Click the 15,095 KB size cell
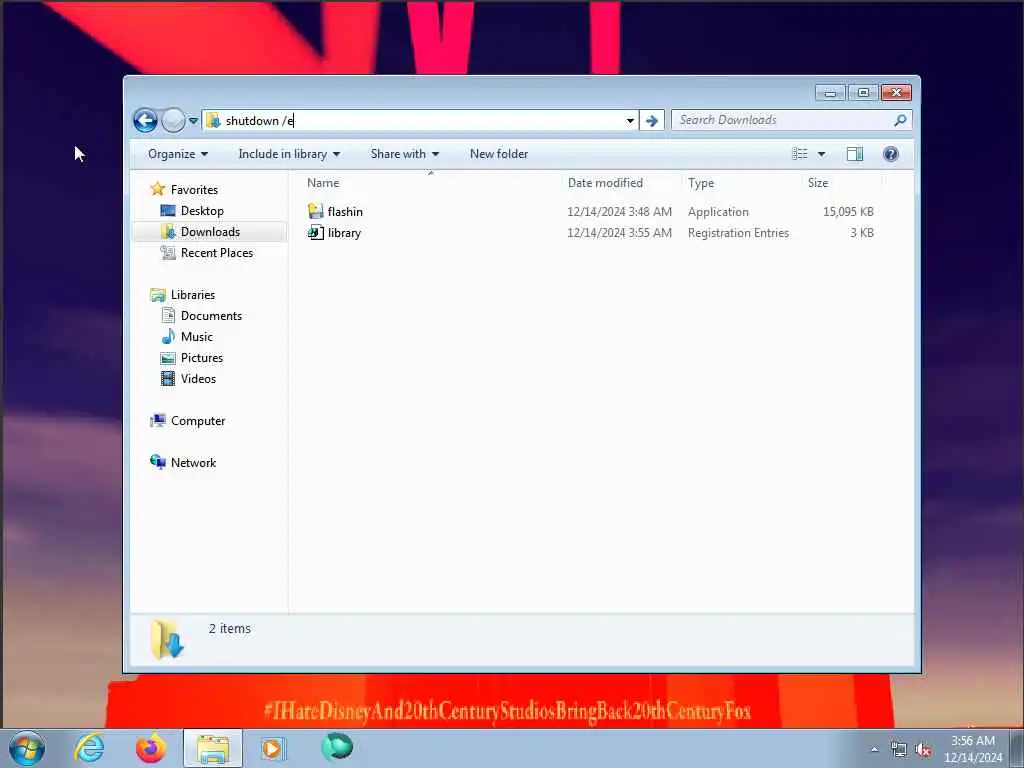This screenshot has height=768, width=1024. [x=848, y=212]
